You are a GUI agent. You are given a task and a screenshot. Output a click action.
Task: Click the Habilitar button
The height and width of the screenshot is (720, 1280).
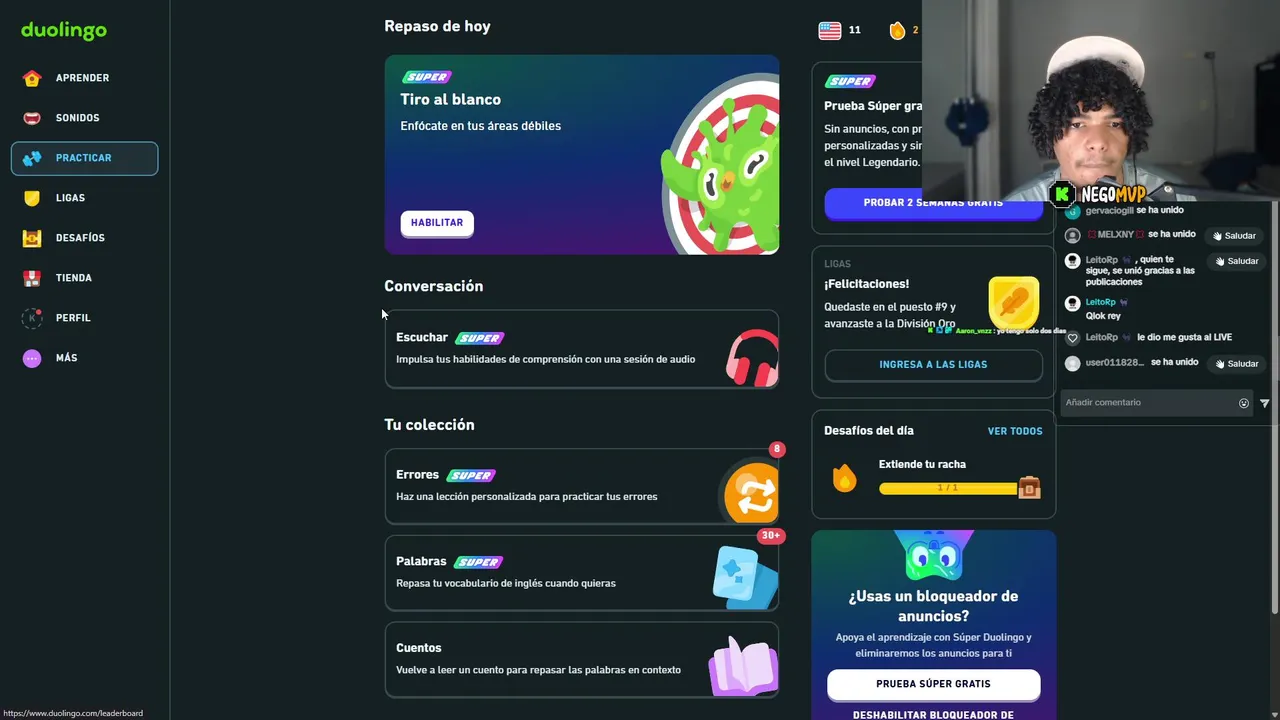pyautogui.click(x=437, y=223)
